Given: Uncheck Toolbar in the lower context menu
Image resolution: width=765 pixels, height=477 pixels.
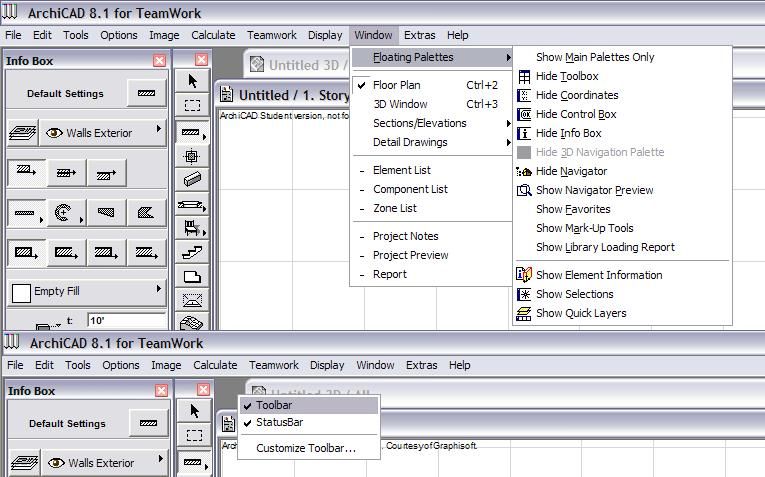Looking at the screenshot, I should tap(309, 405).
